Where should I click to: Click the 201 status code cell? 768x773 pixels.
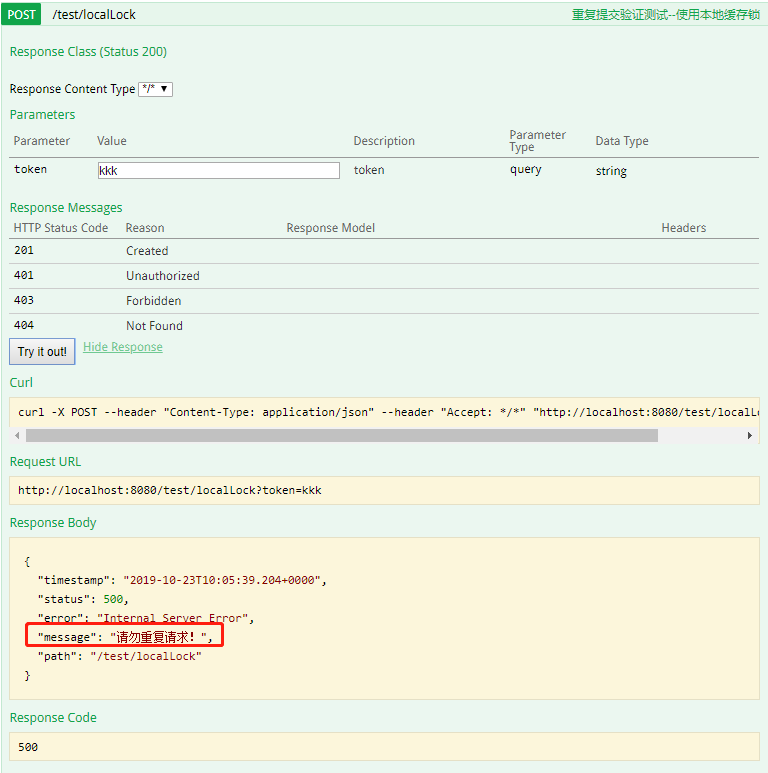(x=24, y=250)
